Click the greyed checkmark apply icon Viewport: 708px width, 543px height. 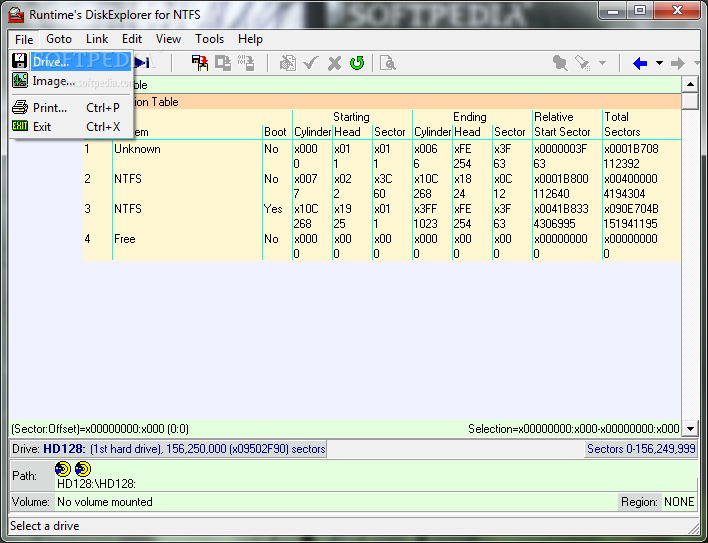(311, 63)
